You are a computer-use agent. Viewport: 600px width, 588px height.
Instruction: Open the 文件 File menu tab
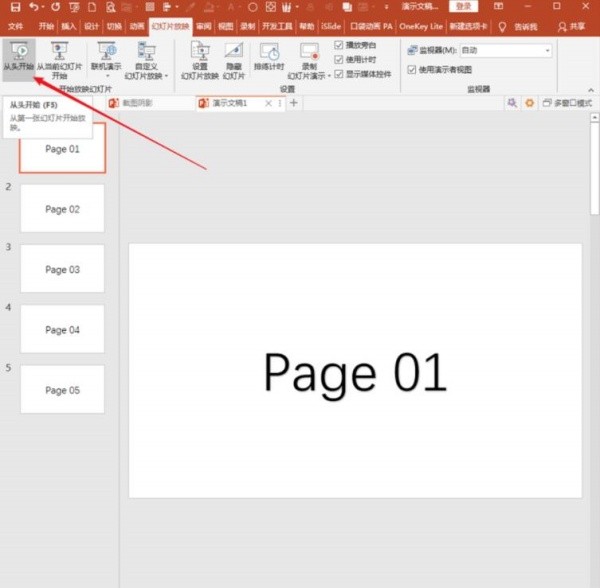16,26
